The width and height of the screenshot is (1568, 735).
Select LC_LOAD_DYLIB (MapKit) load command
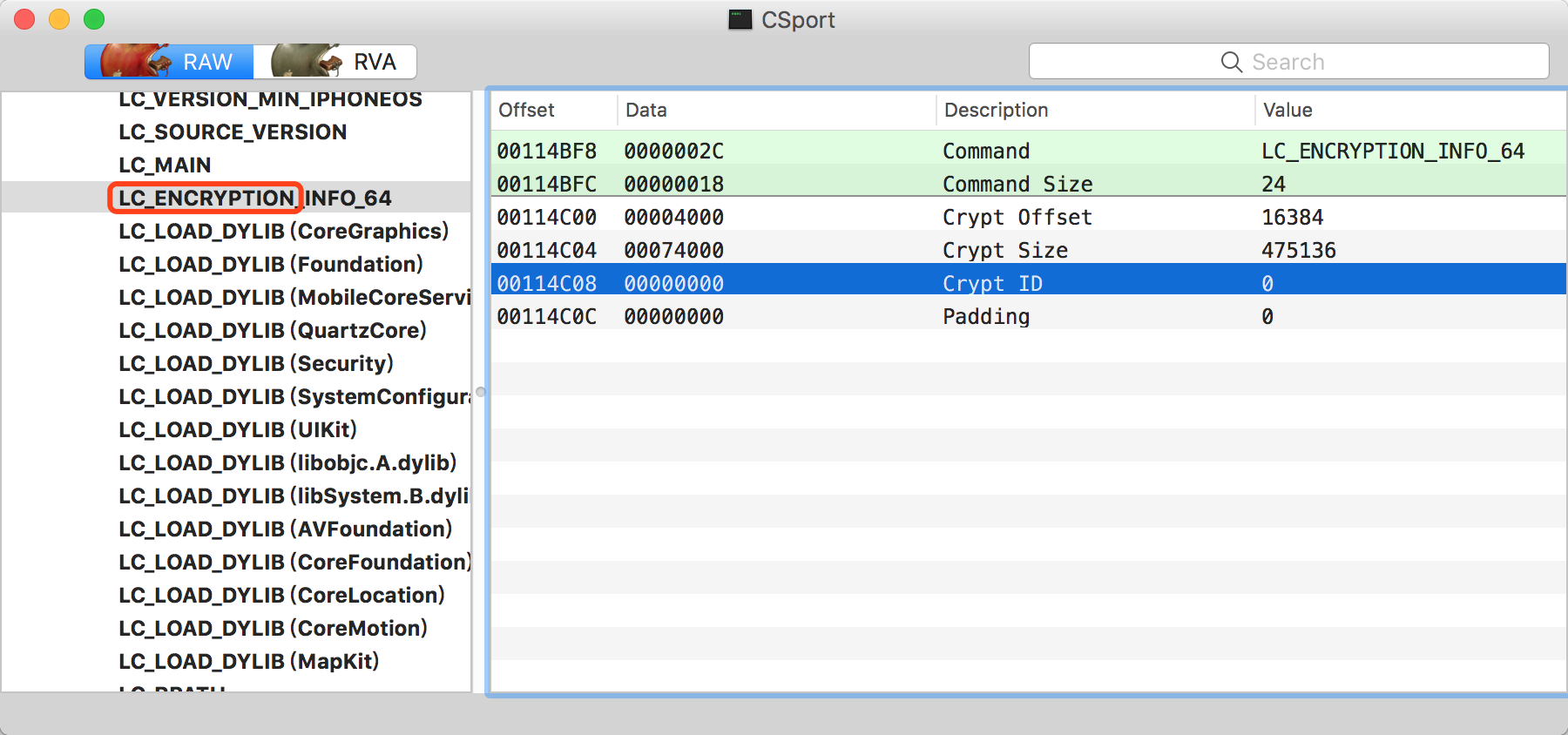coord(248,662)
